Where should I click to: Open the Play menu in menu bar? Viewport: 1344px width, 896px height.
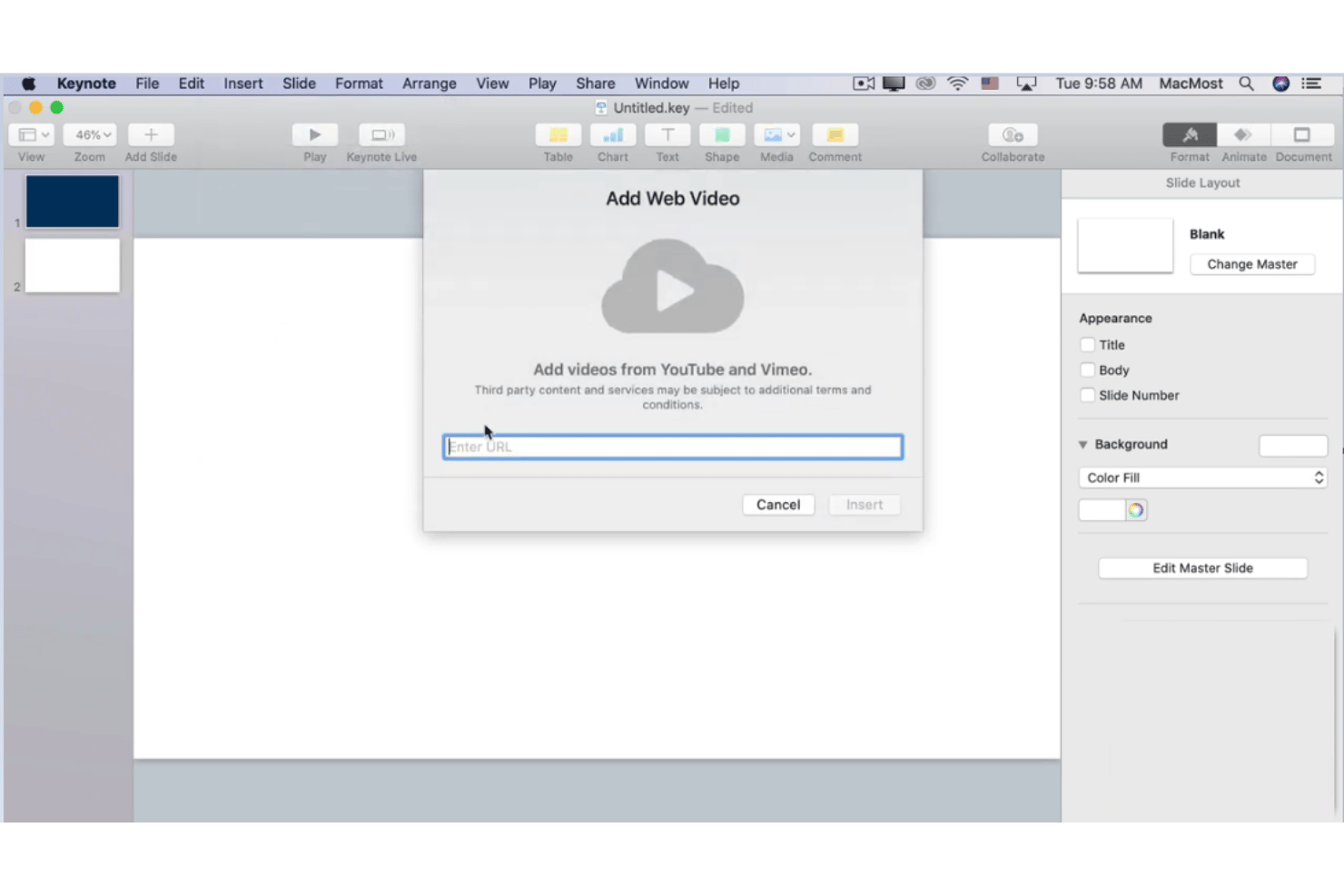542,84
